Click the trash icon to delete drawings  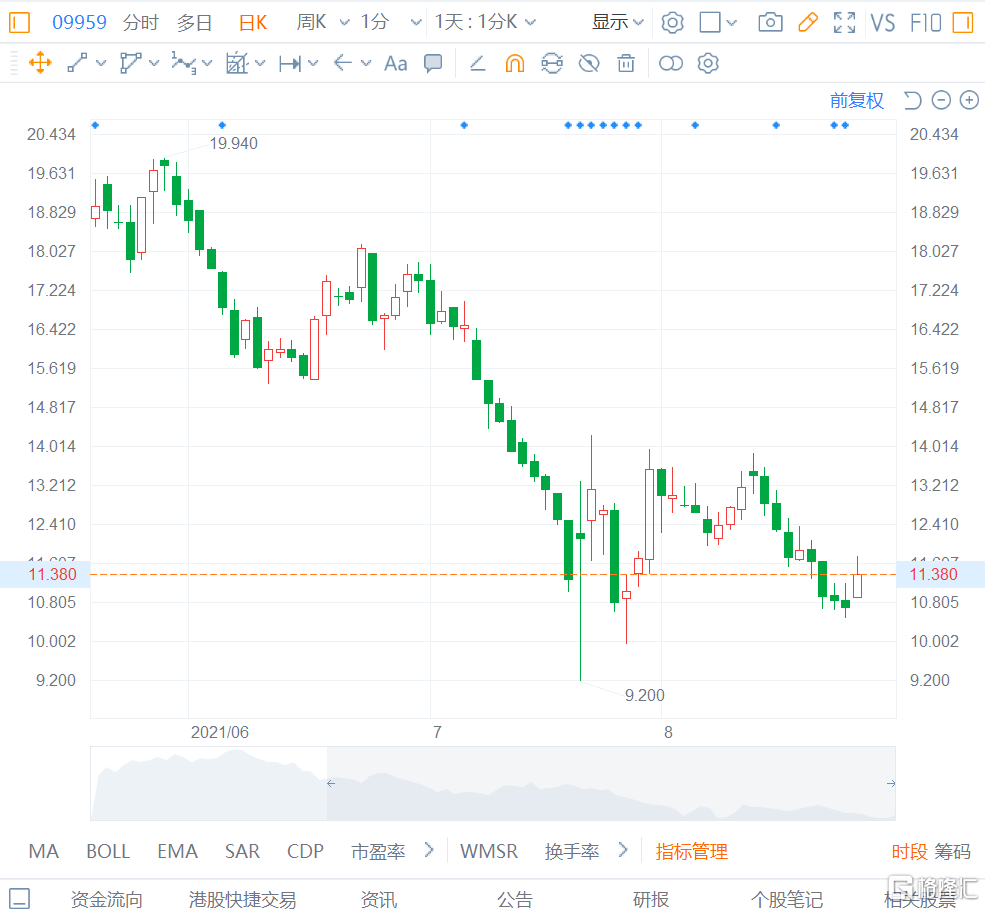click(x=626, y=63)
